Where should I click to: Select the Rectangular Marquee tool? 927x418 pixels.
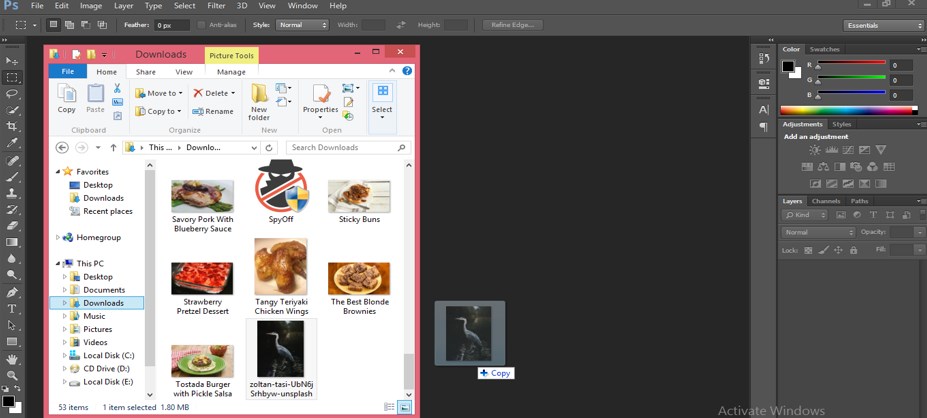click(12, 77)
